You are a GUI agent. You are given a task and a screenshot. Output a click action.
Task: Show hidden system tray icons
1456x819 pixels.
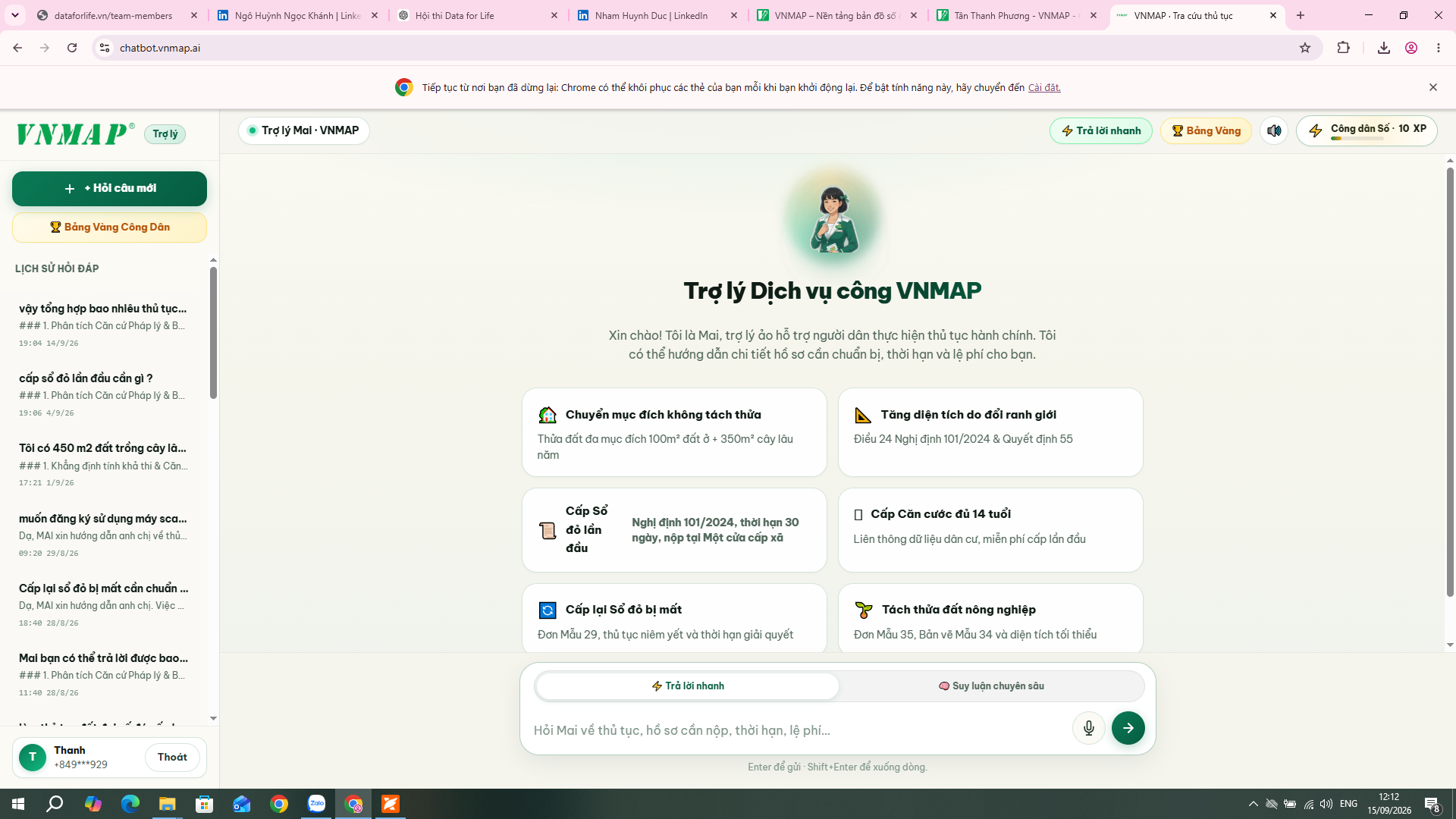point(1253,804)
